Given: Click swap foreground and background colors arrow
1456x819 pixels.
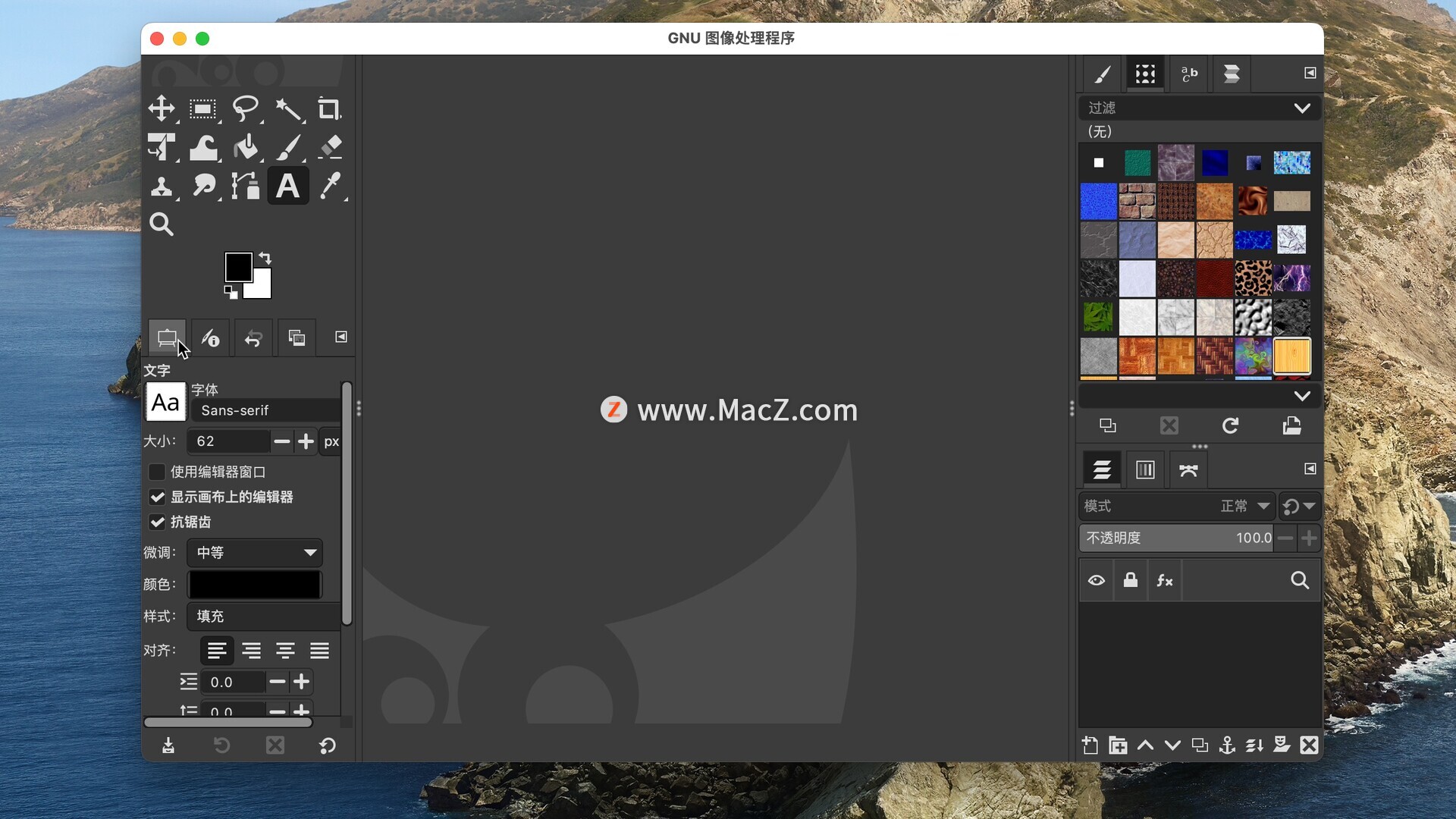Looking at the screenshot, I should 265,258.
